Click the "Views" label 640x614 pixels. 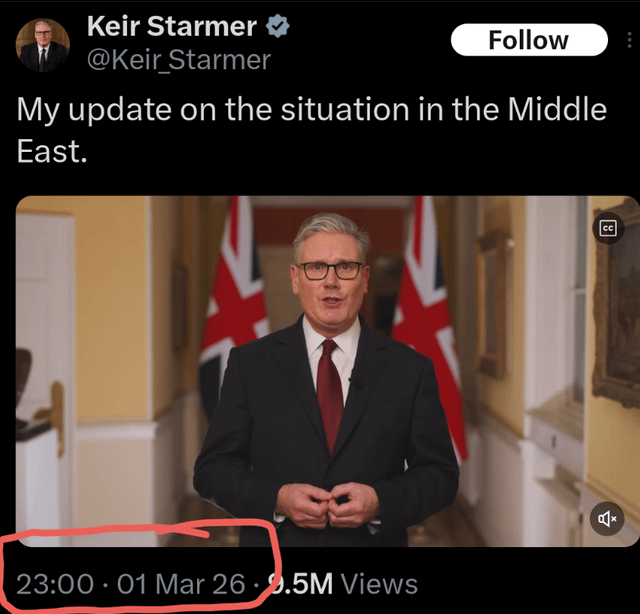click(x=379, y=584)
